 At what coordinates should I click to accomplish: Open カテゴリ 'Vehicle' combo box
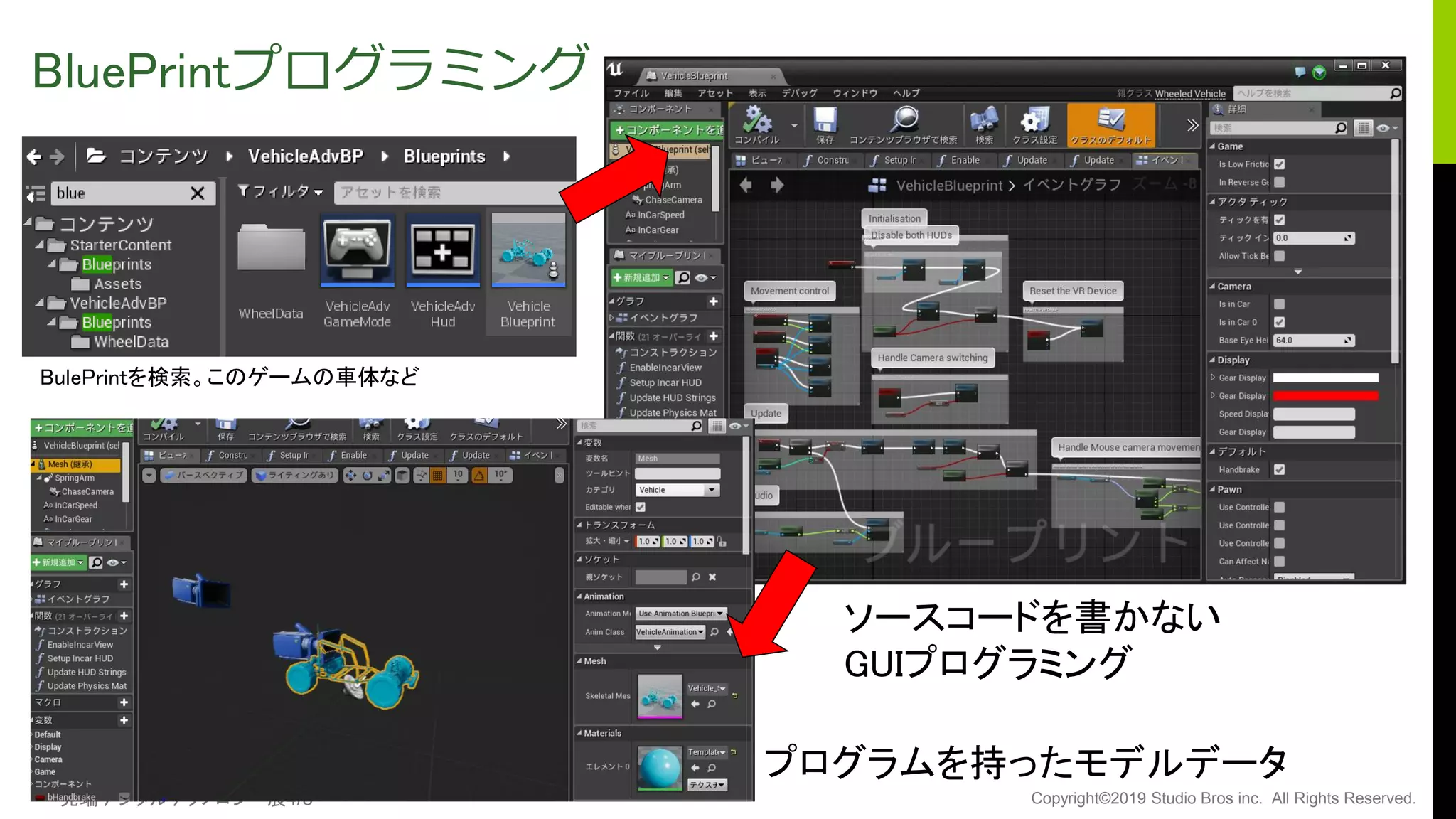click(677, 490)
